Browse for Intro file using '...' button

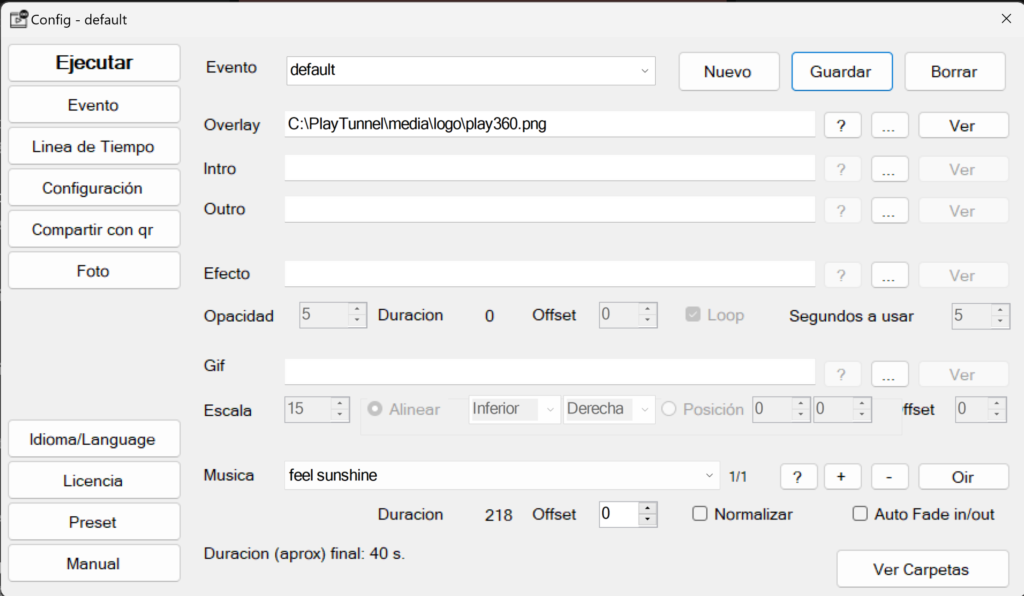coord(889,170)
